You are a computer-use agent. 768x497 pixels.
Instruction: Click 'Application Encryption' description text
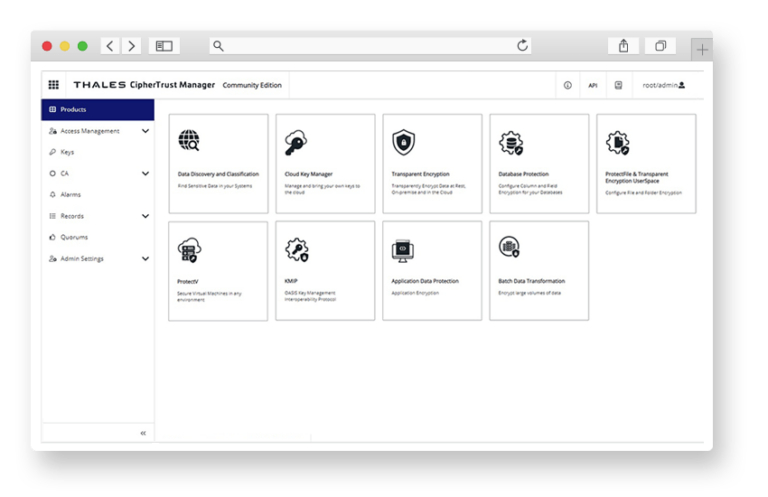click(415, 293)
